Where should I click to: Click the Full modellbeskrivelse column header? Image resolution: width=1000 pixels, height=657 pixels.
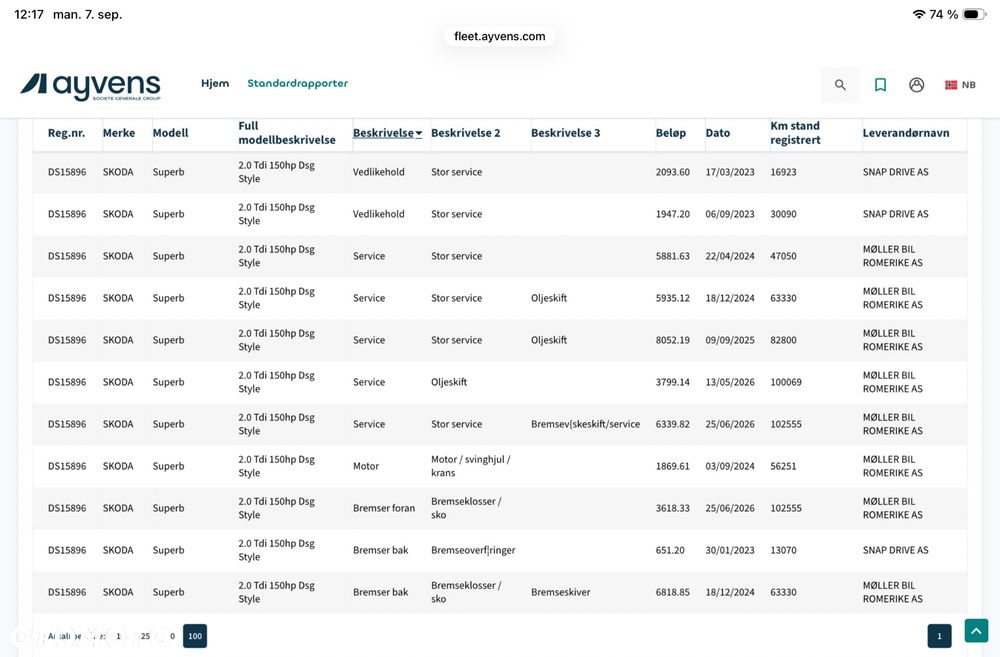tap(287, 133)
